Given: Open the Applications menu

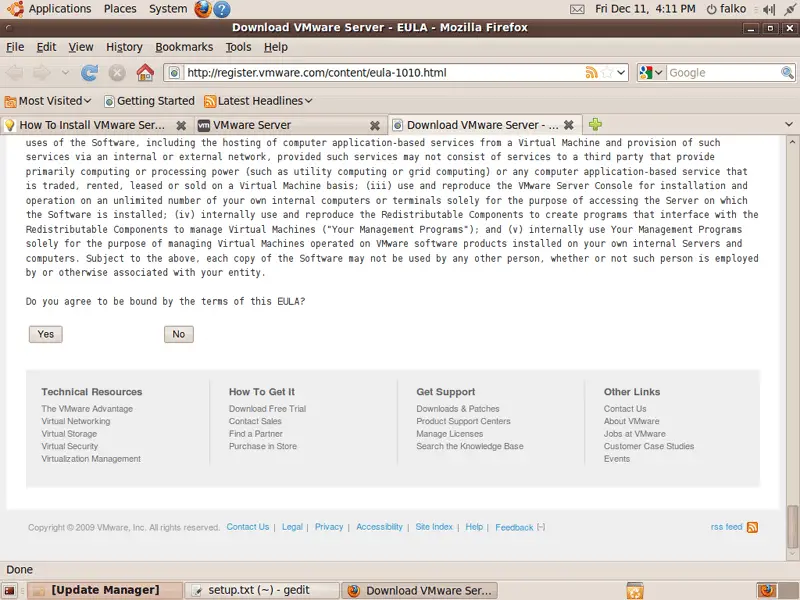Looking at the screenshot, I should [60, 9].
